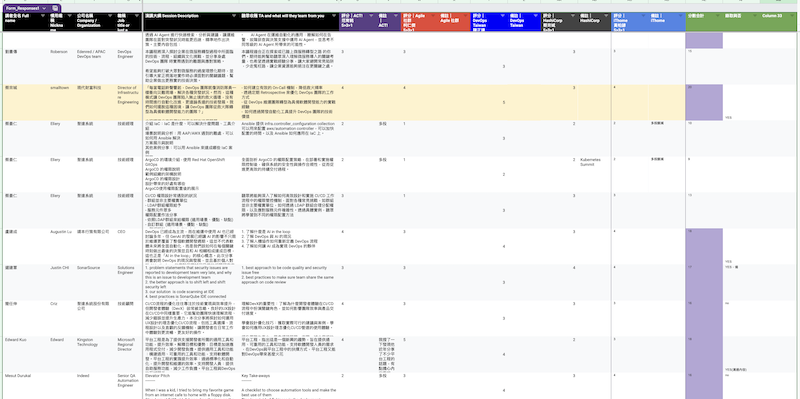Select the Mesut Durukal full name cell
Image resolution: width=800 pixels, height=399 pixels.
[x=26, y=386]
